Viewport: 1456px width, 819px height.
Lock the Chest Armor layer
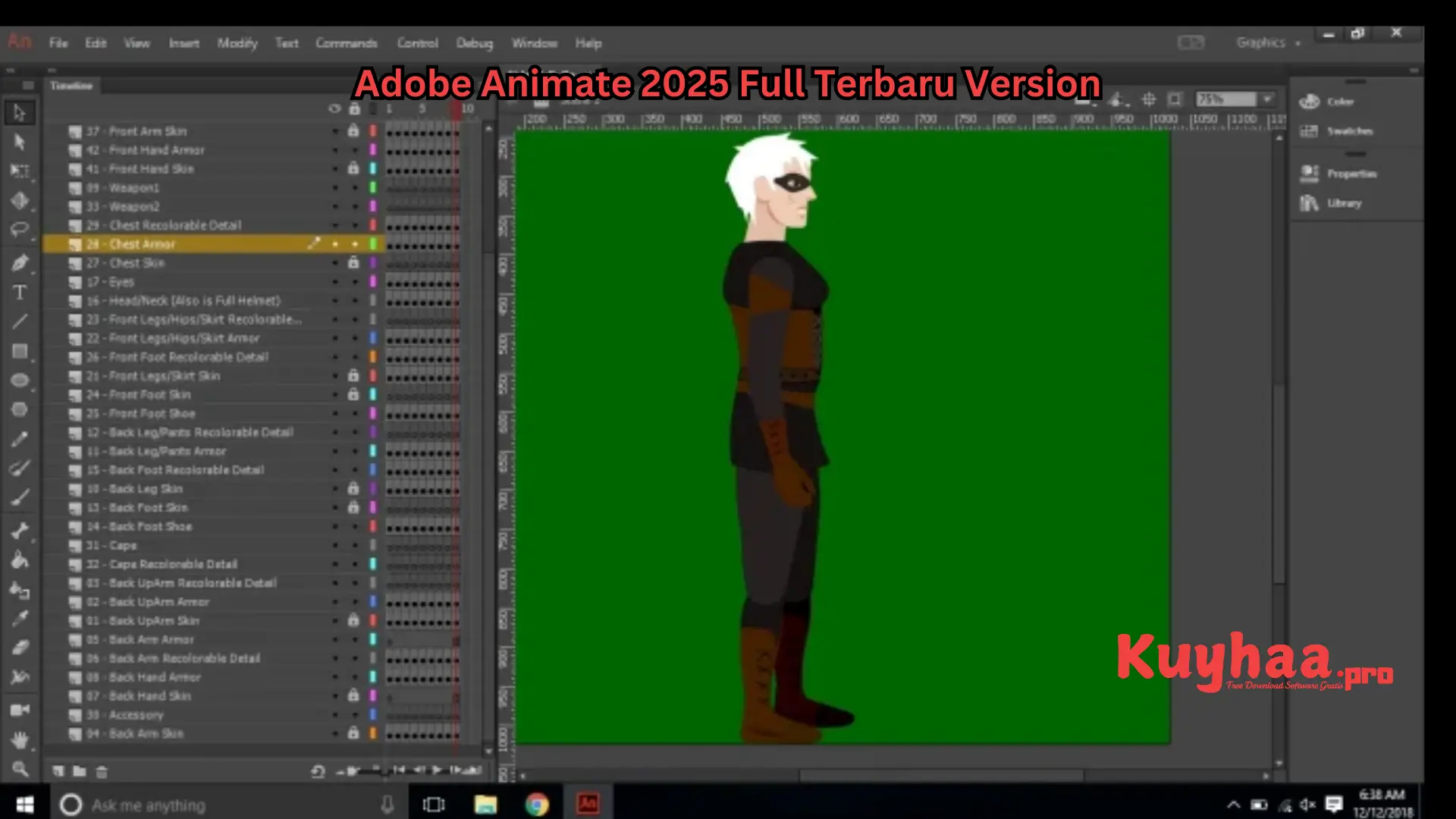[x=353, y=243]
